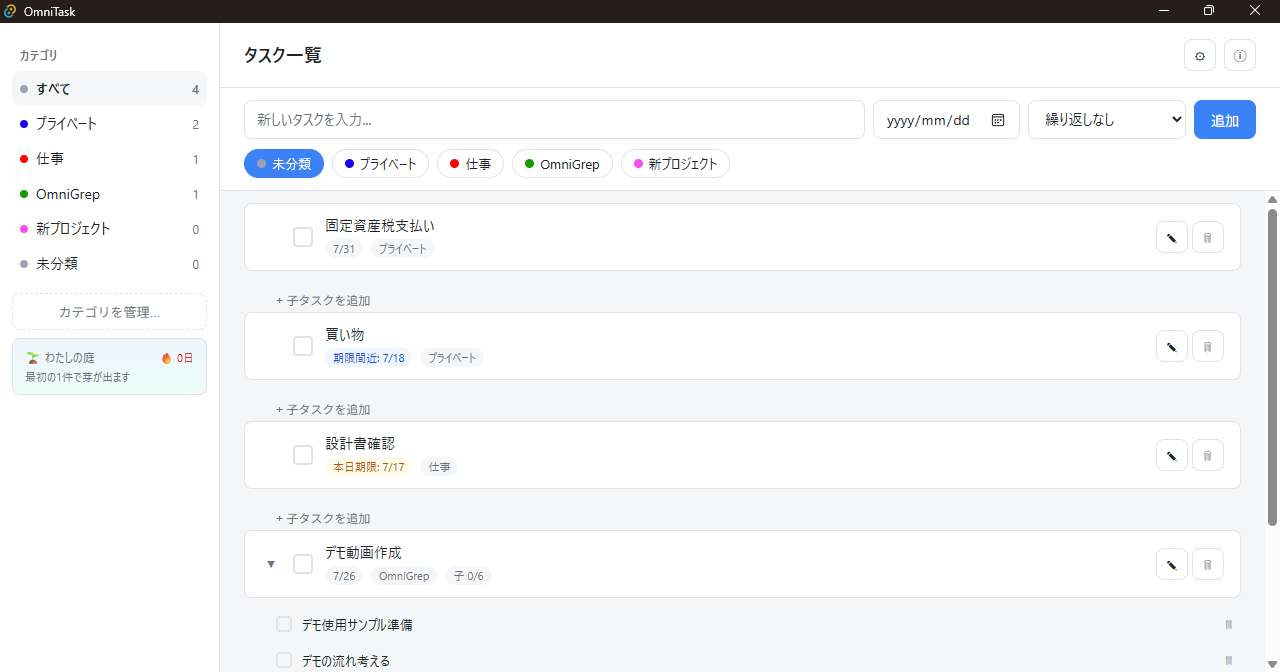
Task: Click the 期限間近: 7/18 badge
Action: coord(369,357)
